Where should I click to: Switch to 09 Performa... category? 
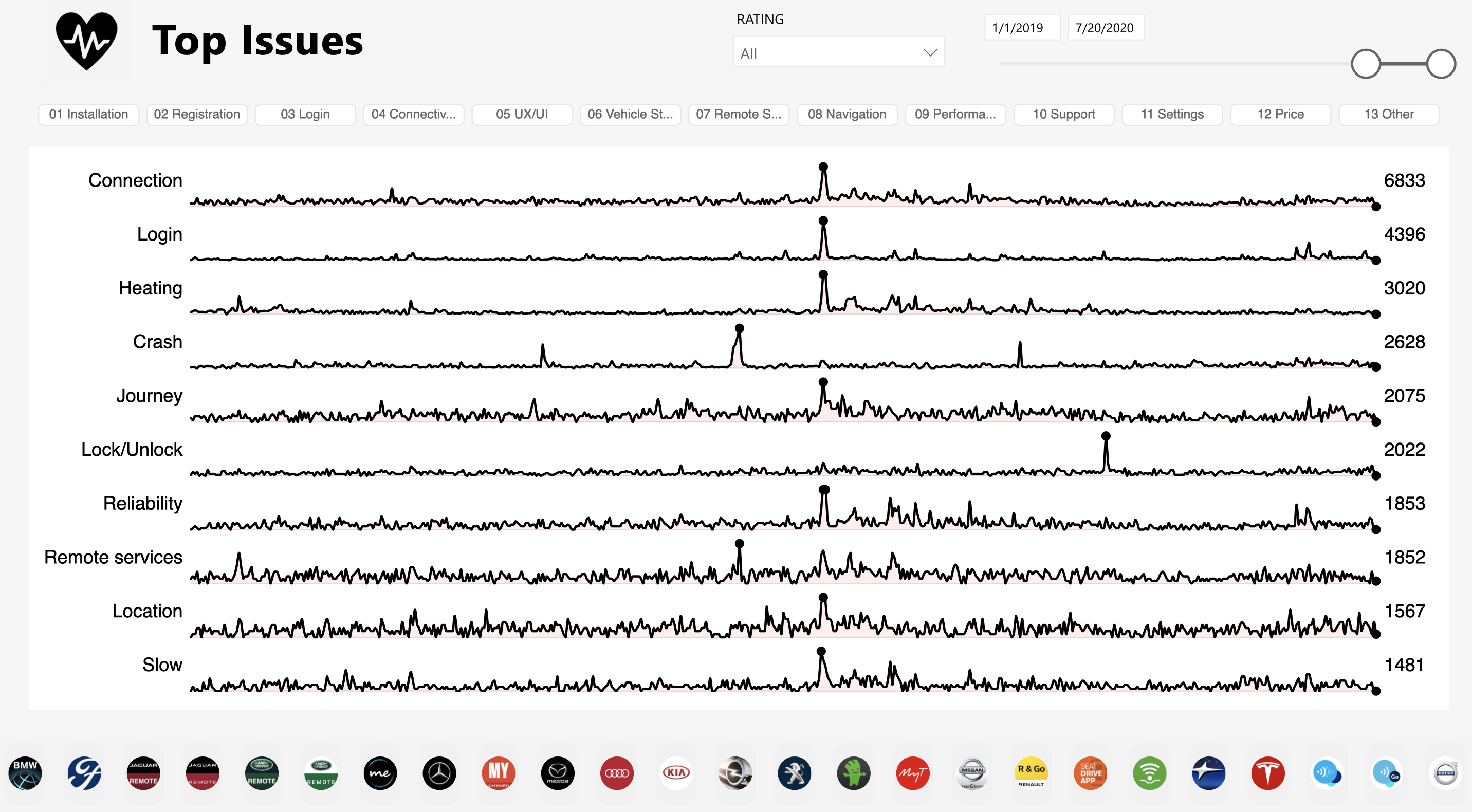[955, 114]
